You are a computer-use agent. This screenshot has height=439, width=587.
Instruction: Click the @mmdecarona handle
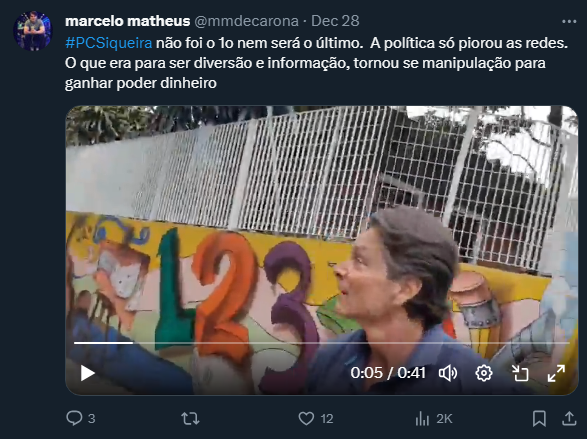click(x=246, y=21)
